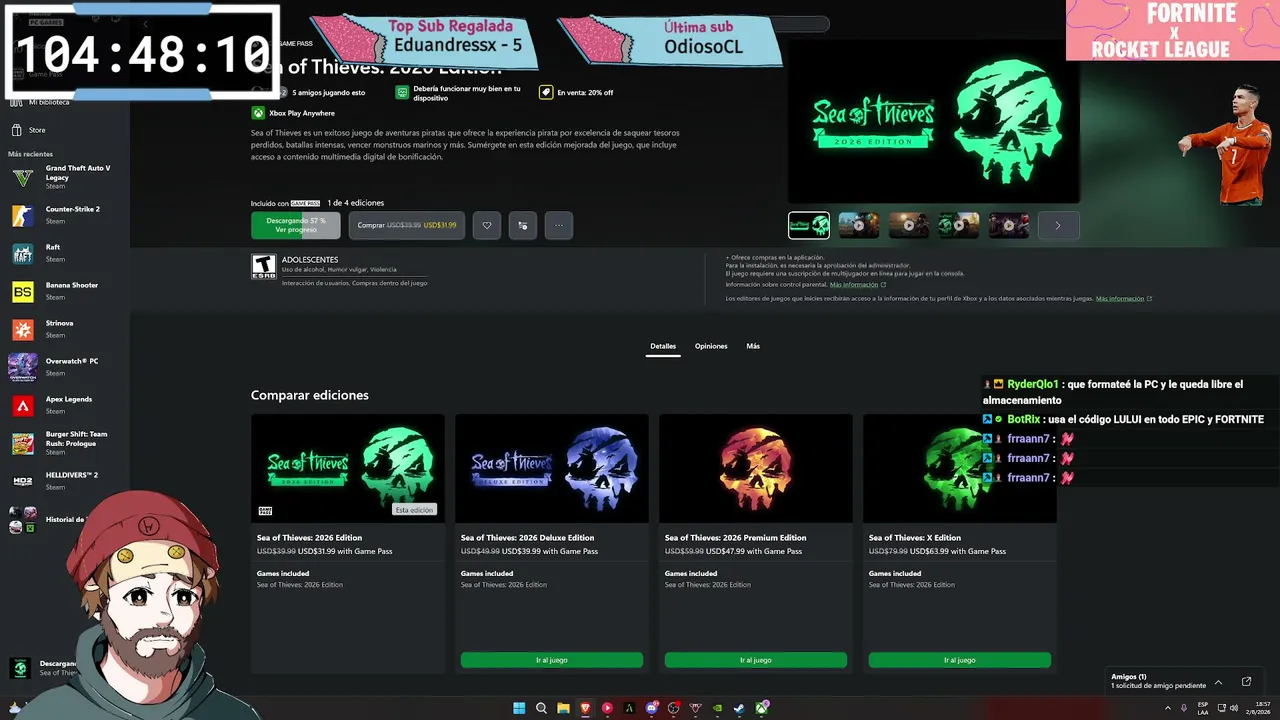Click Comprar for USD$31.99
Screen dimensions: 1280x720
[407, 225]
